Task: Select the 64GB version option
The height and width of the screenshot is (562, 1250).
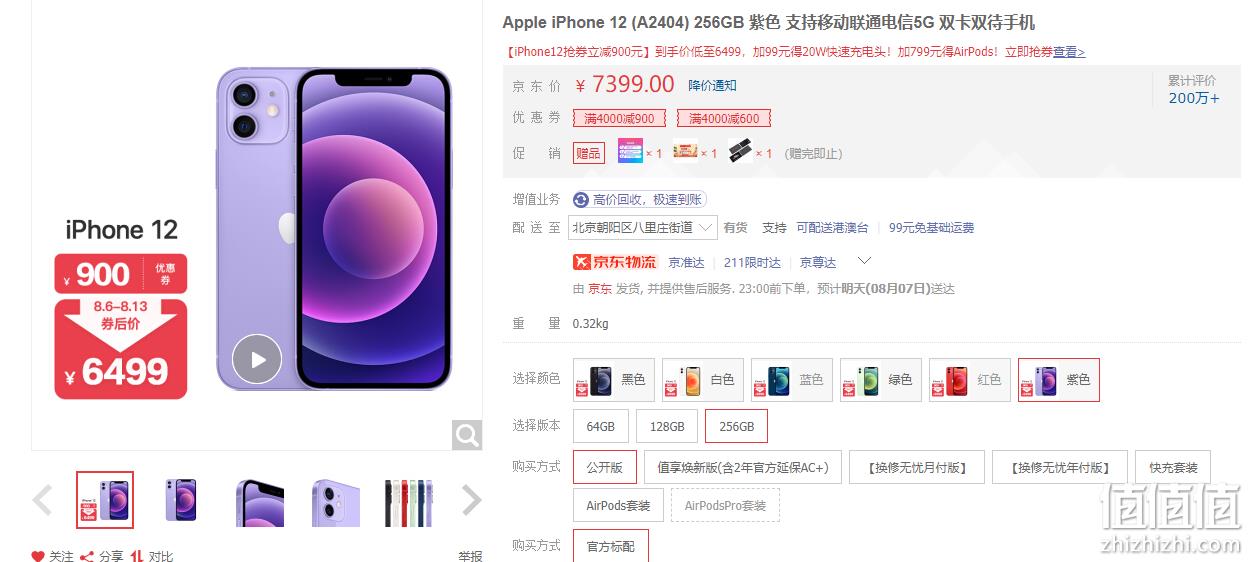Action: [601, 426]
